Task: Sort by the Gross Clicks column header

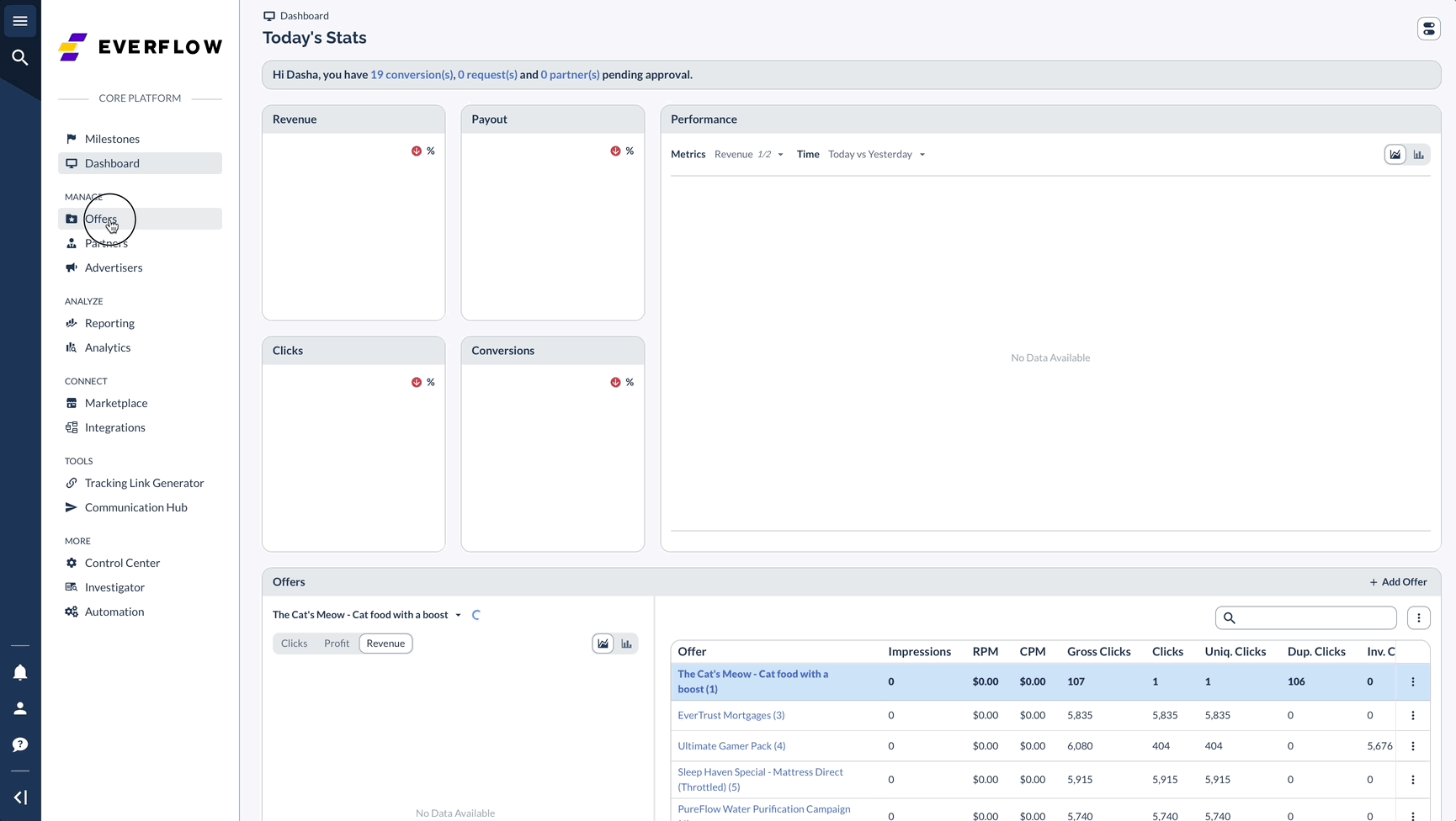Action: pyautogui.click(x=1098, y=652)
